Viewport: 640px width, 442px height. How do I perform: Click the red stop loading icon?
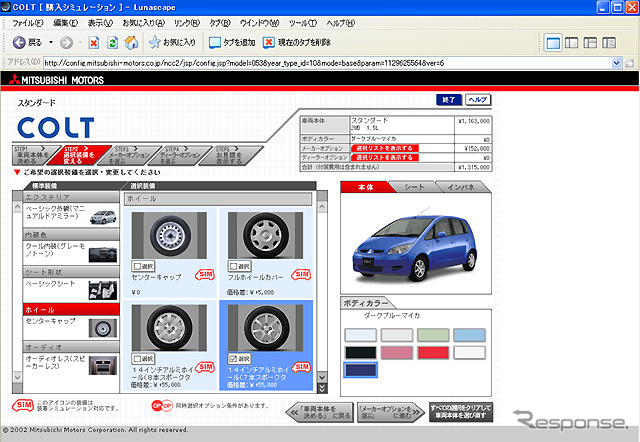93,42
